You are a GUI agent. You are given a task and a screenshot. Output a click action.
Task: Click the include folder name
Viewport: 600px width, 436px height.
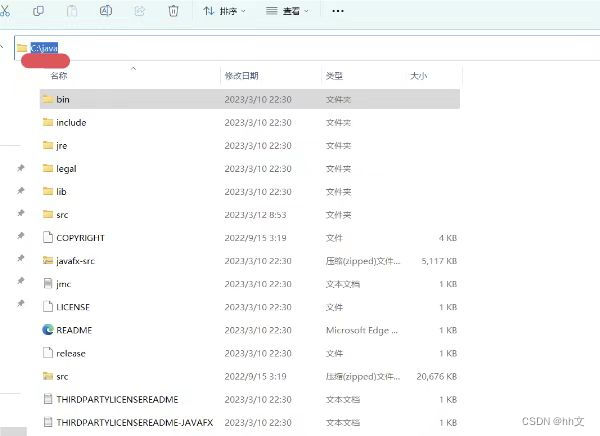coord(71,122)
